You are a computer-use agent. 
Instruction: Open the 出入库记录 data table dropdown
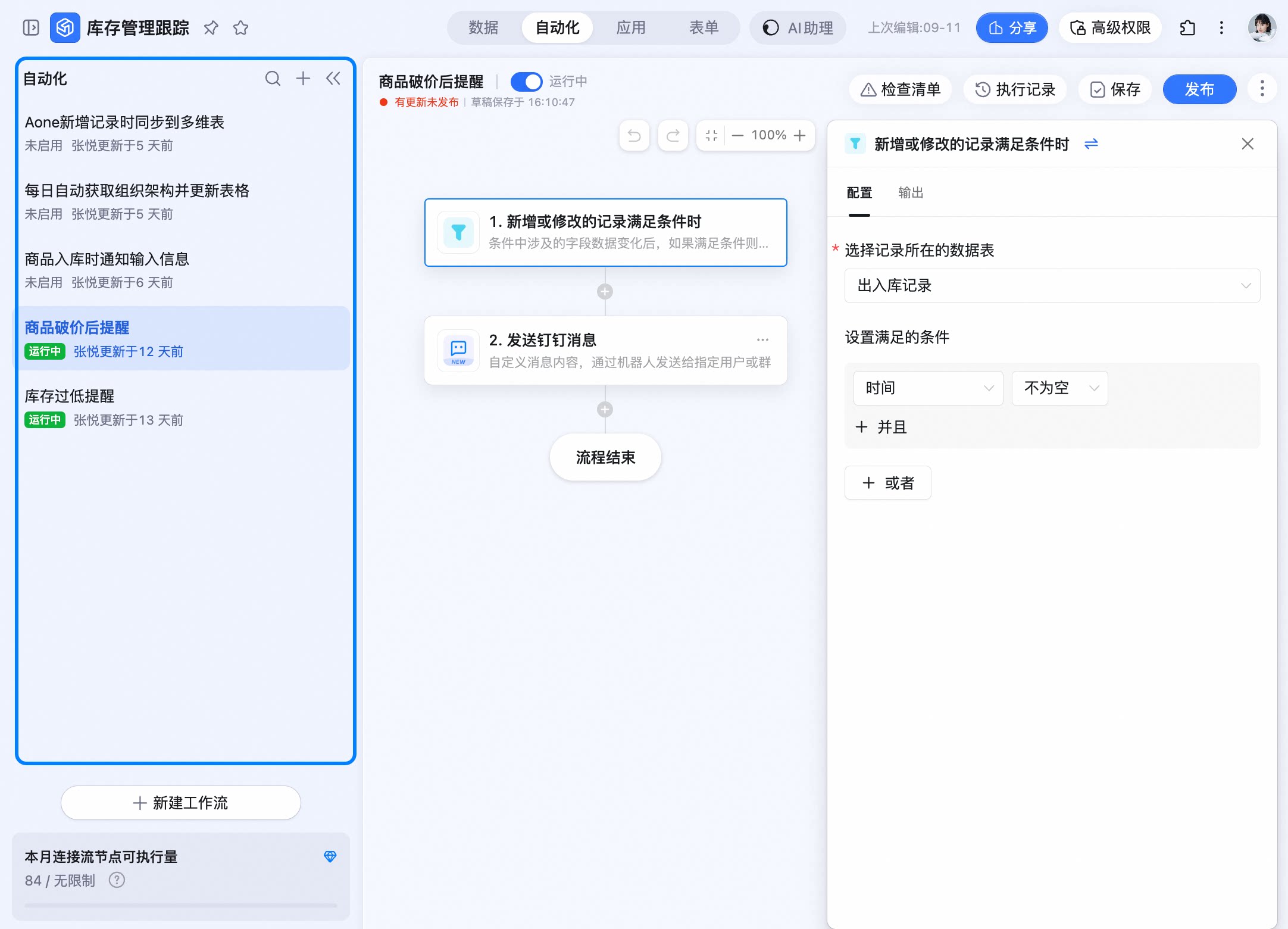(1052, 286)
